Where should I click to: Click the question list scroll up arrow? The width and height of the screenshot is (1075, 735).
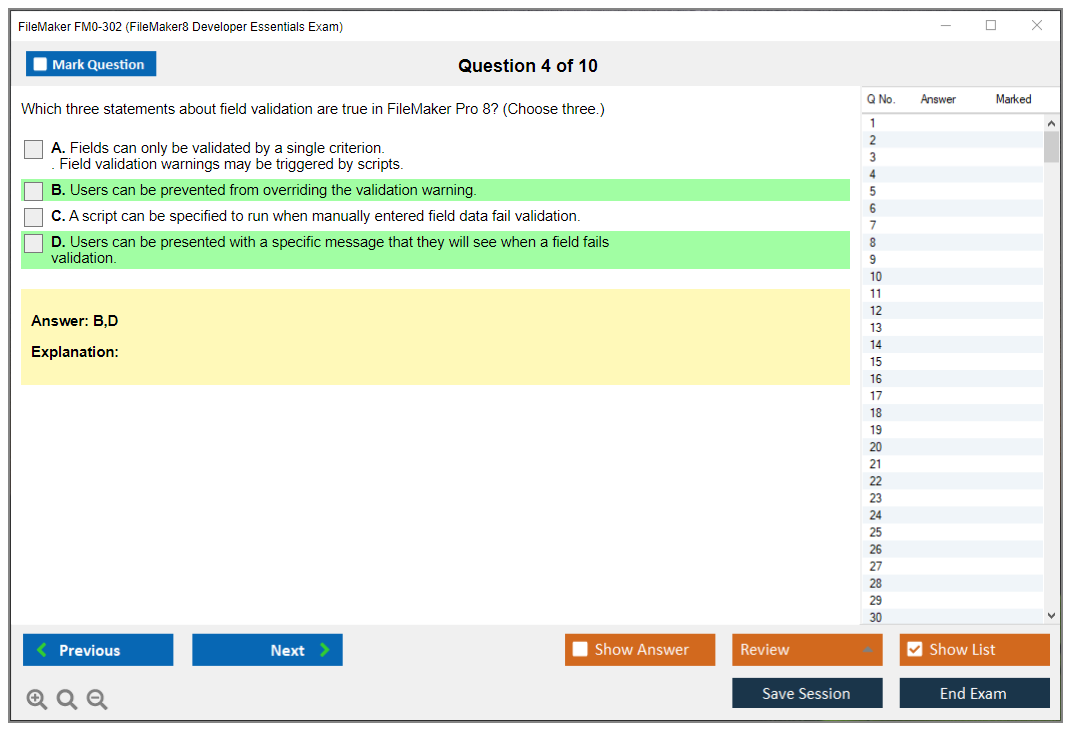pyautogui.click(x=1050, y=123)
